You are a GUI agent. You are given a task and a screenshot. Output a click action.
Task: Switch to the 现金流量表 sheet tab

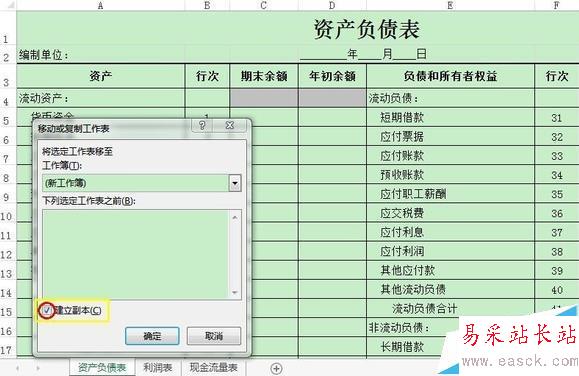coord(213,368)
